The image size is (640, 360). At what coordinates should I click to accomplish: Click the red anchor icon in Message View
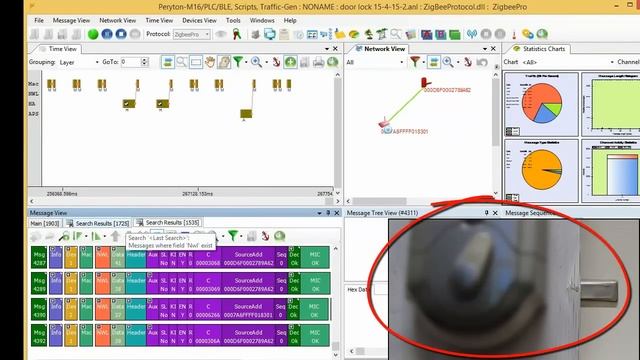point(265,236)
